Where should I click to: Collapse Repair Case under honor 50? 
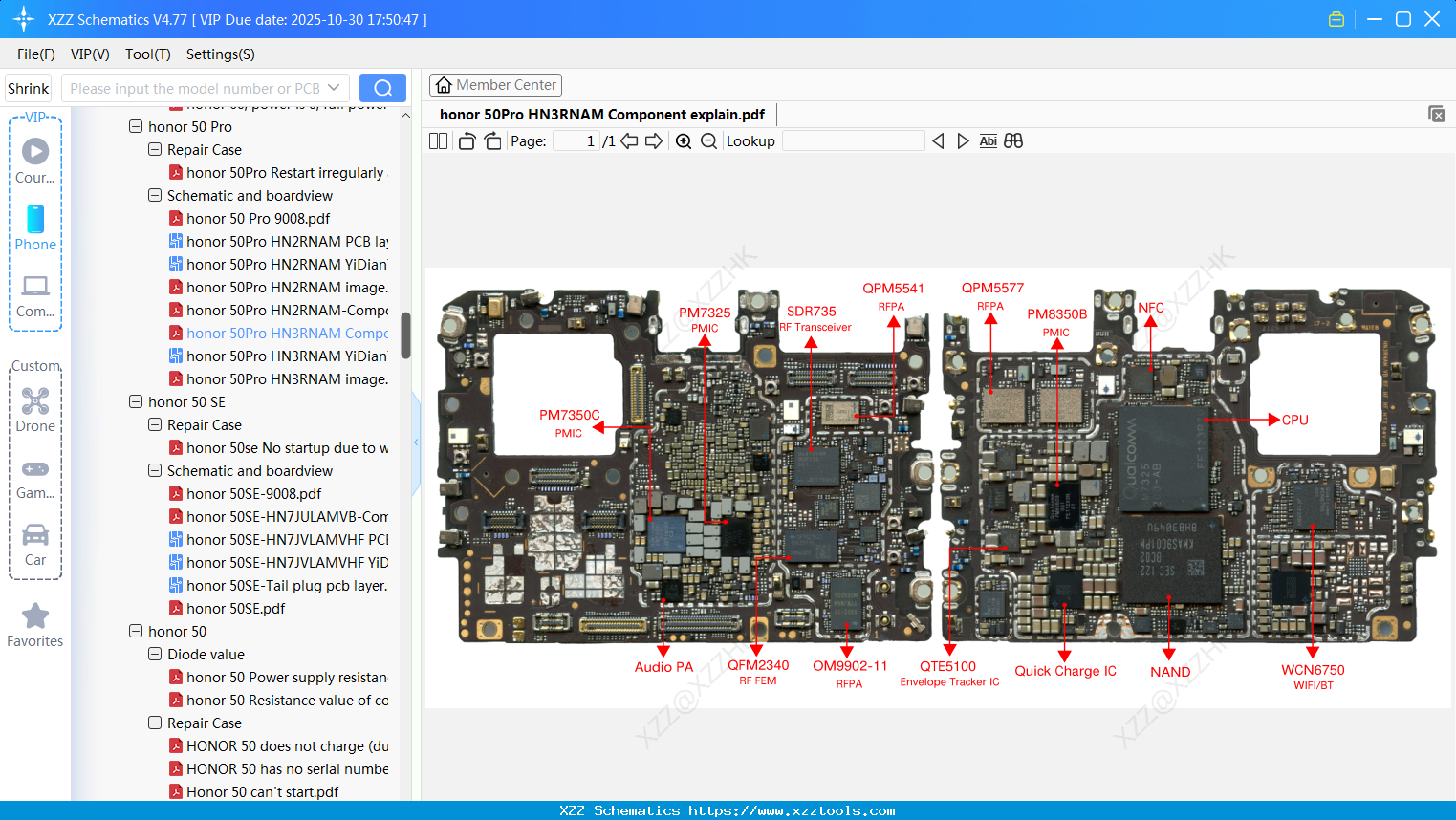(x=155, y=723)
